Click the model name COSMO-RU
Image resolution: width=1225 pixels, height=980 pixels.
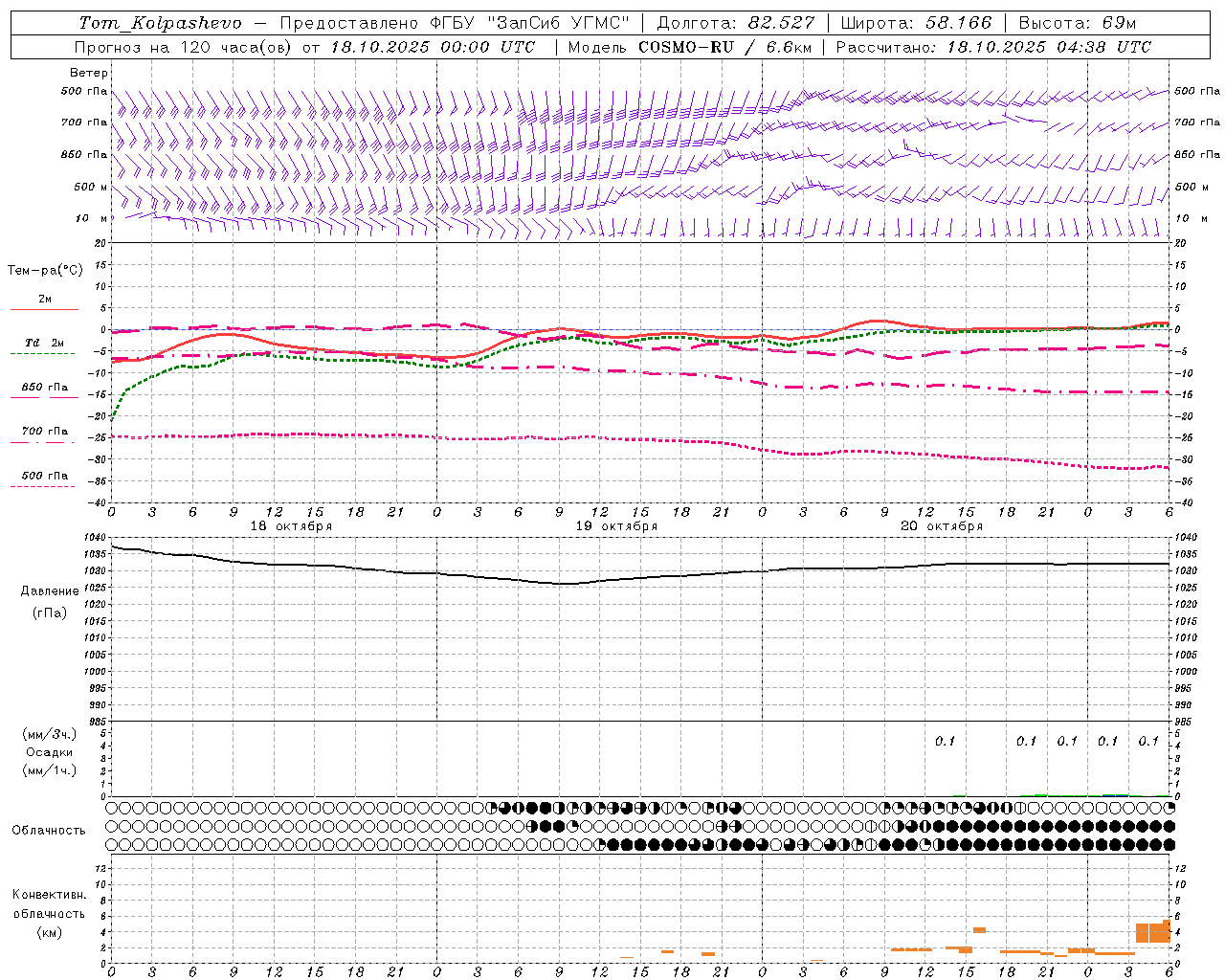pos(686,47)
